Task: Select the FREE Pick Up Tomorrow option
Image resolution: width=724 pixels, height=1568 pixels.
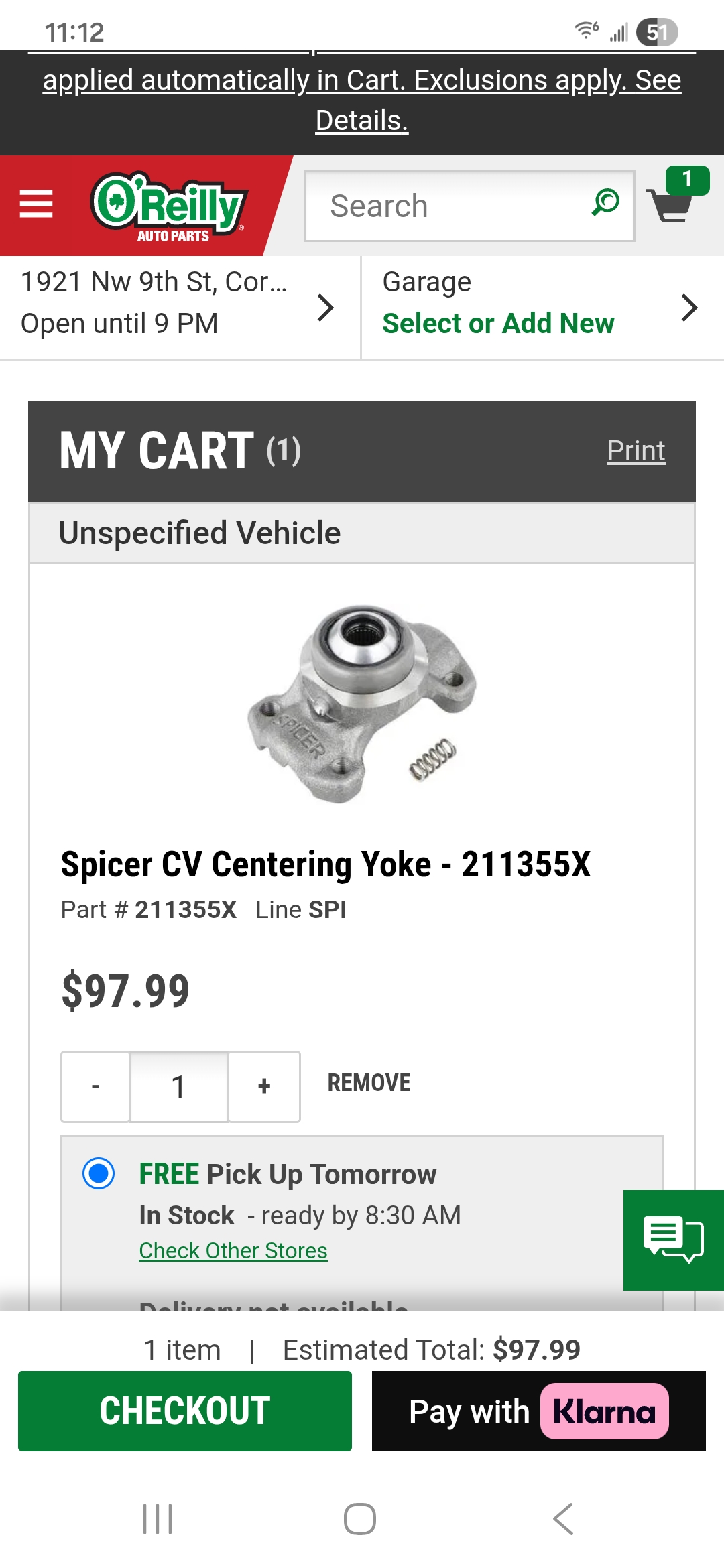Action: pyautogui.click(x=99, y=1174)
